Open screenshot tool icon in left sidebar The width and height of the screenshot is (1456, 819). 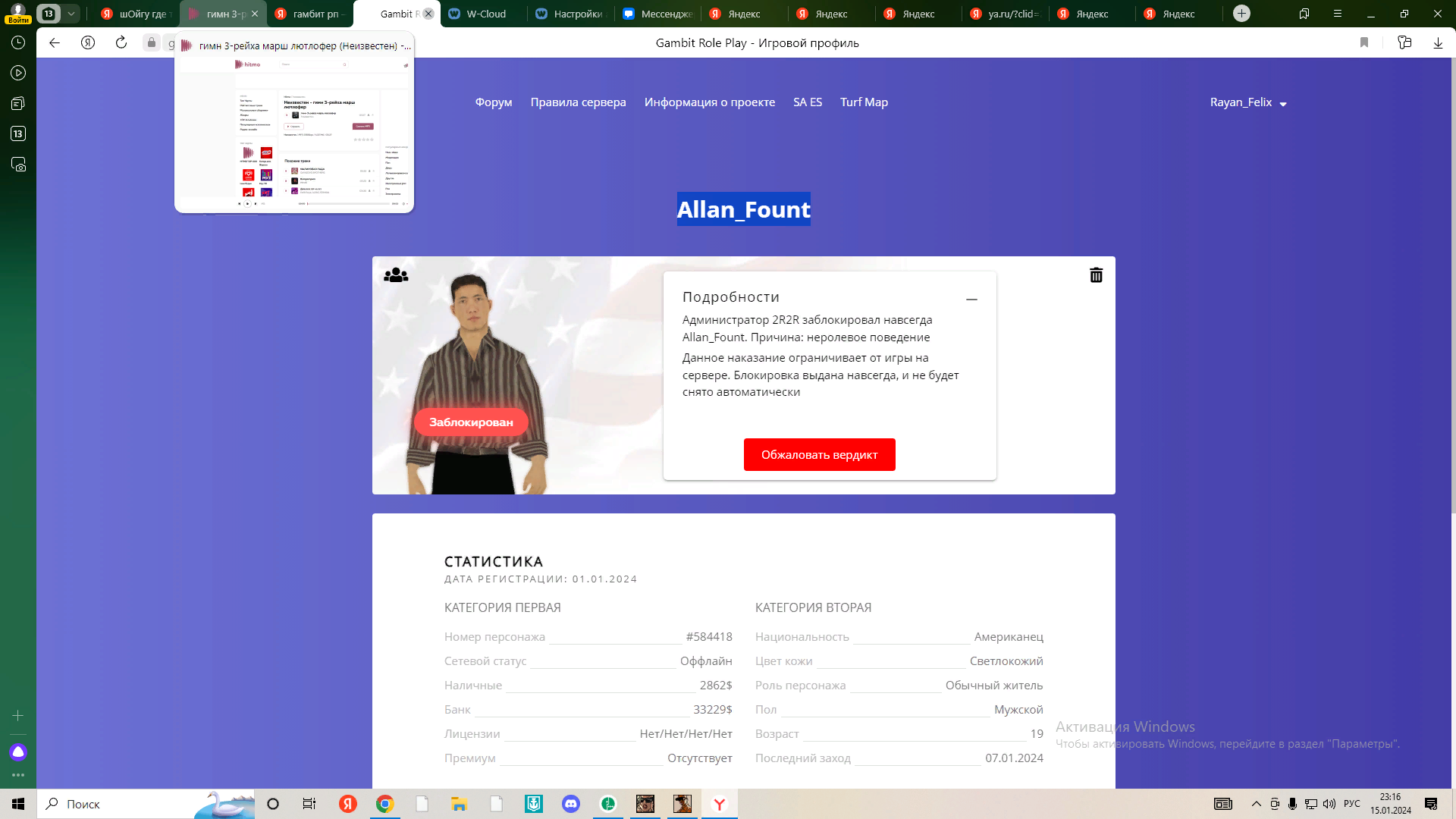coord(18,165)
